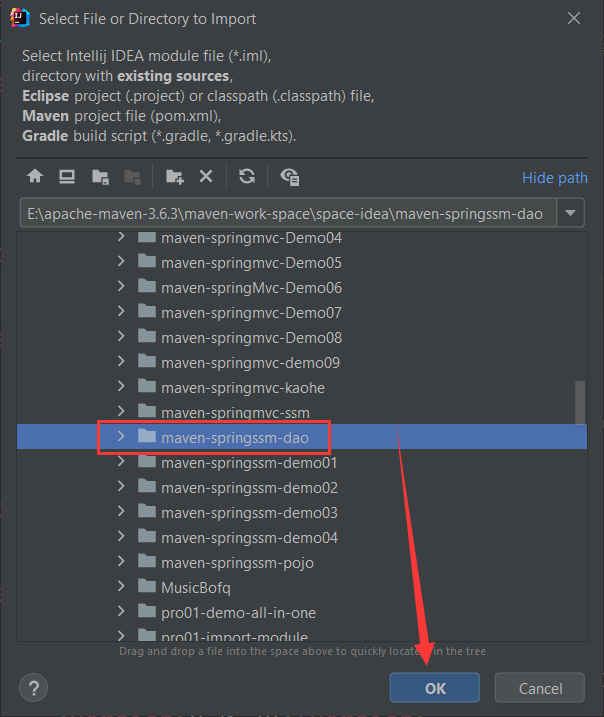Expand the maven-springssm-demo03 folder
This screenshot has width=604, height=717.
(x=121, y=511)
